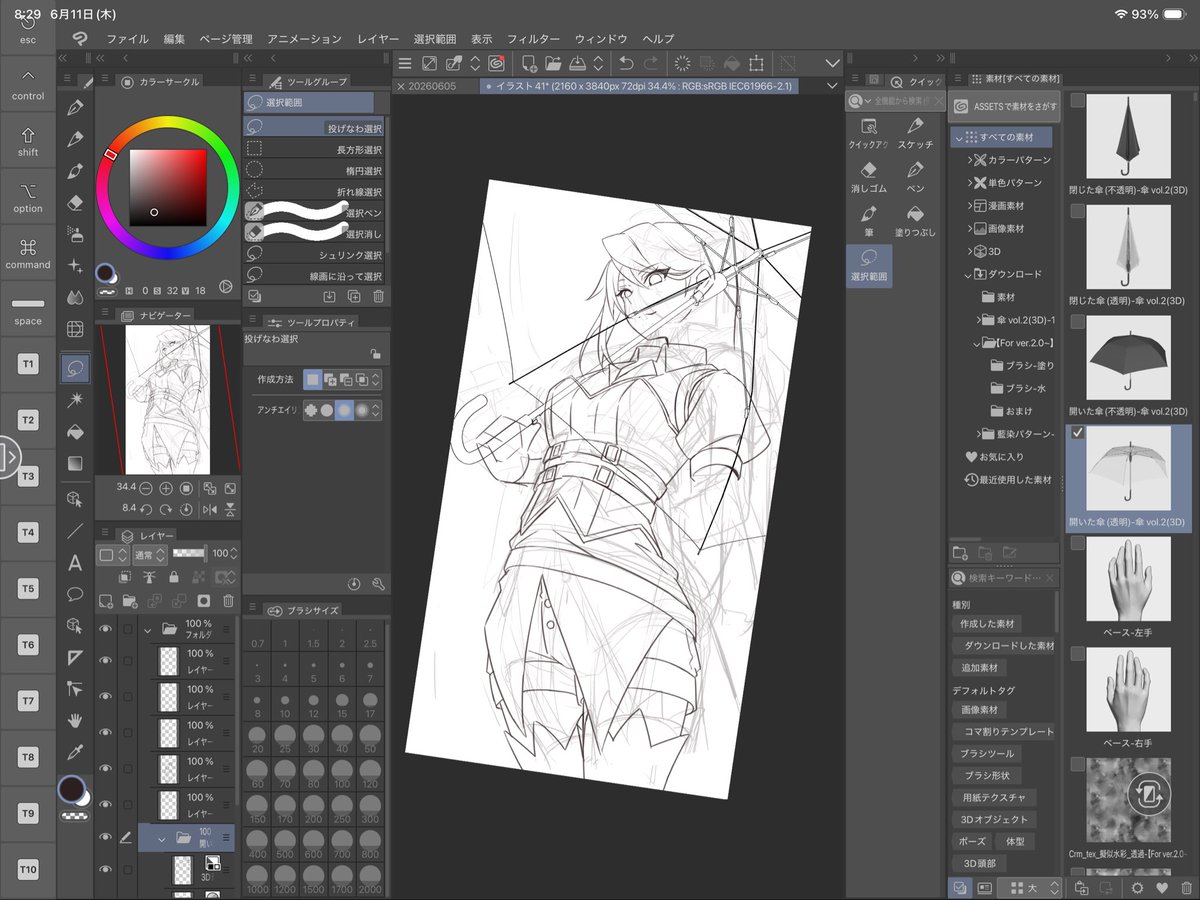Image resolution: width=1200 pixels, height=900 pixels.
Task: Click the undo arrow in command bar
Action: [x=627, y=63]
